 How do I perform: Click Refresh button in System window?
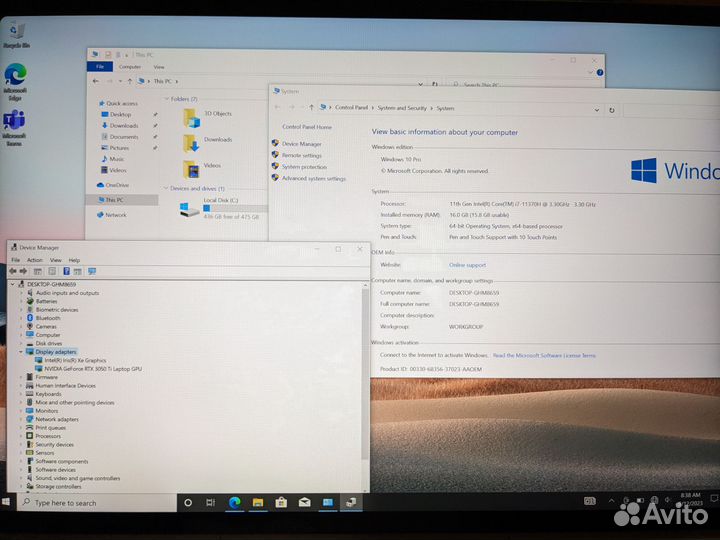[612, 110]
